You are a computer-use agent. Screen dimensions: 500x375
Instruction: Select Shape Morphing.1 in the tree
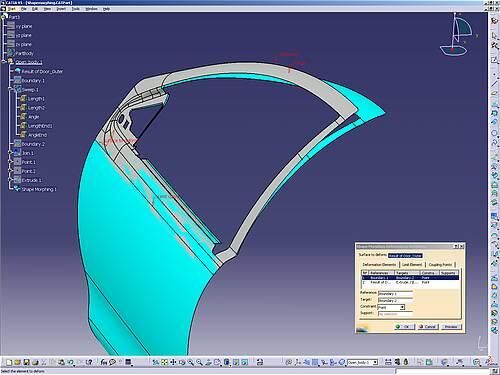39,189
